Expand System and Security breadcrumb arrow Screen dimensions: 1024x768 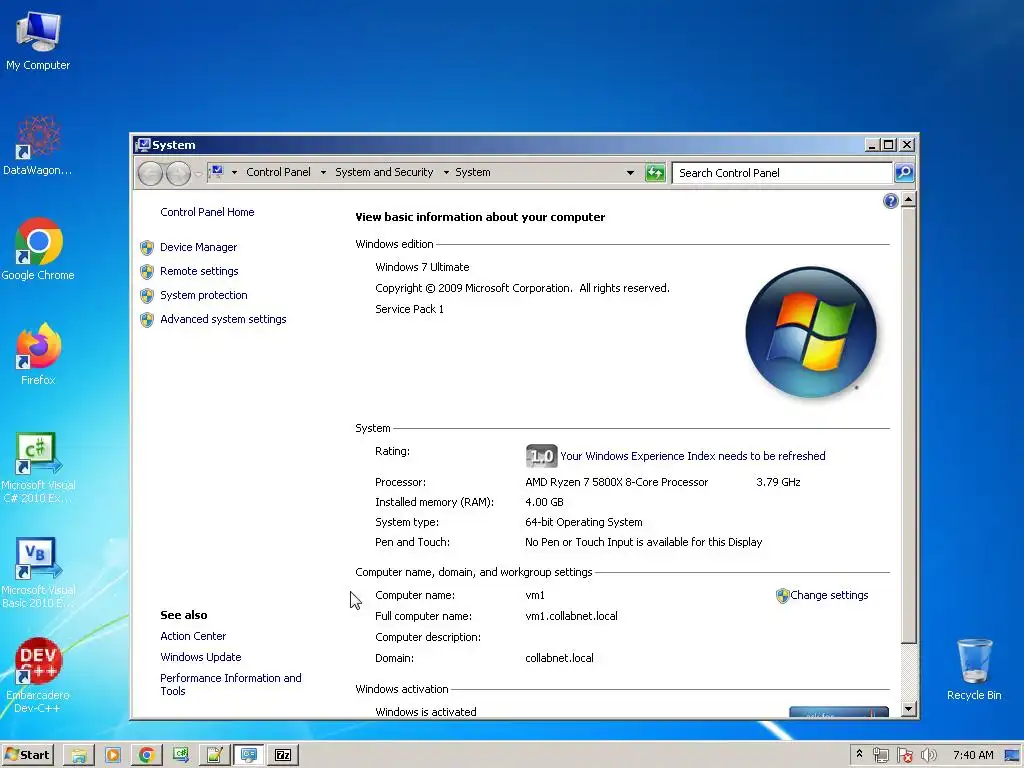point(446,172)
